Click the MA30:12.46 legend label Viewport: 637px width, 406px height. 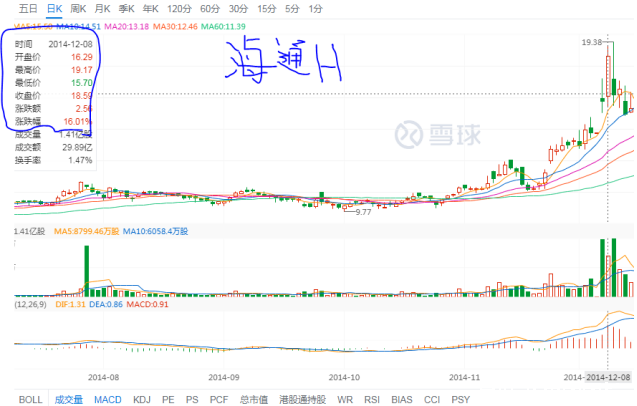[175, 26]
